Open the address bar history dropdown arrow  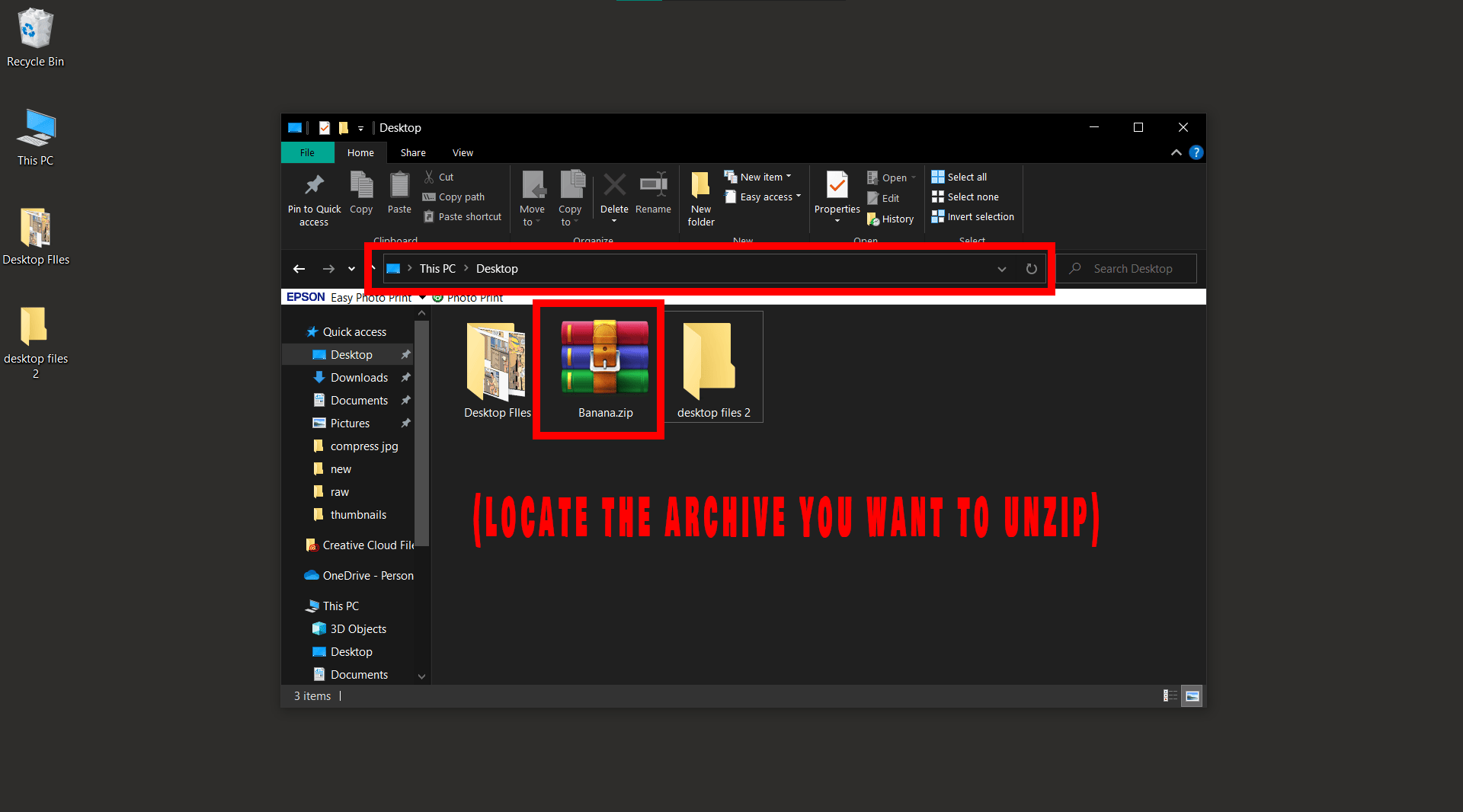1001,269
